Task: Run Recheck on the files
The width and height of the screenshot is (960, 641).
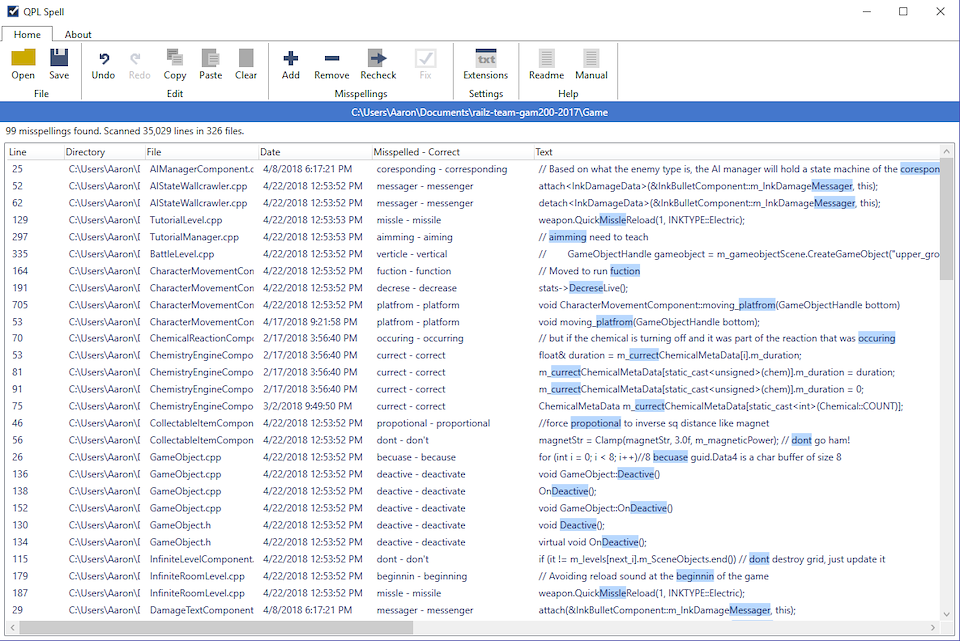Action: (x=377, y=58)
